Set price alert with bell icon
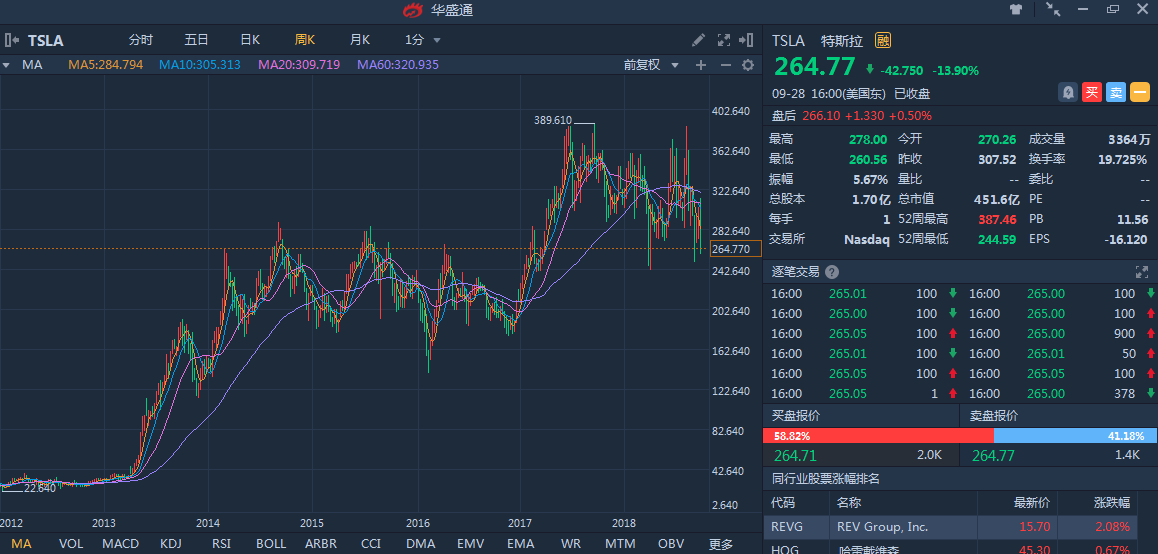 coord(1068,92)
